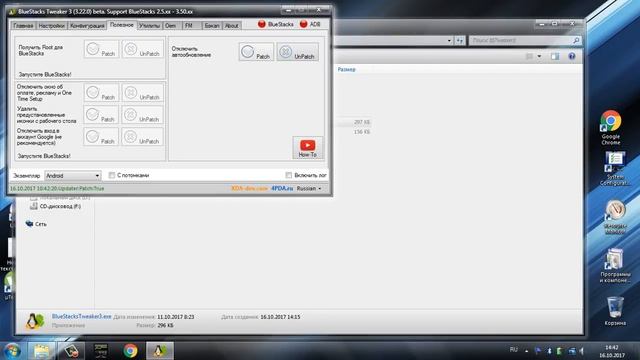Screen dimensions: 640x360
Task: Open the Explorer view options arrow
Action: 539,56
